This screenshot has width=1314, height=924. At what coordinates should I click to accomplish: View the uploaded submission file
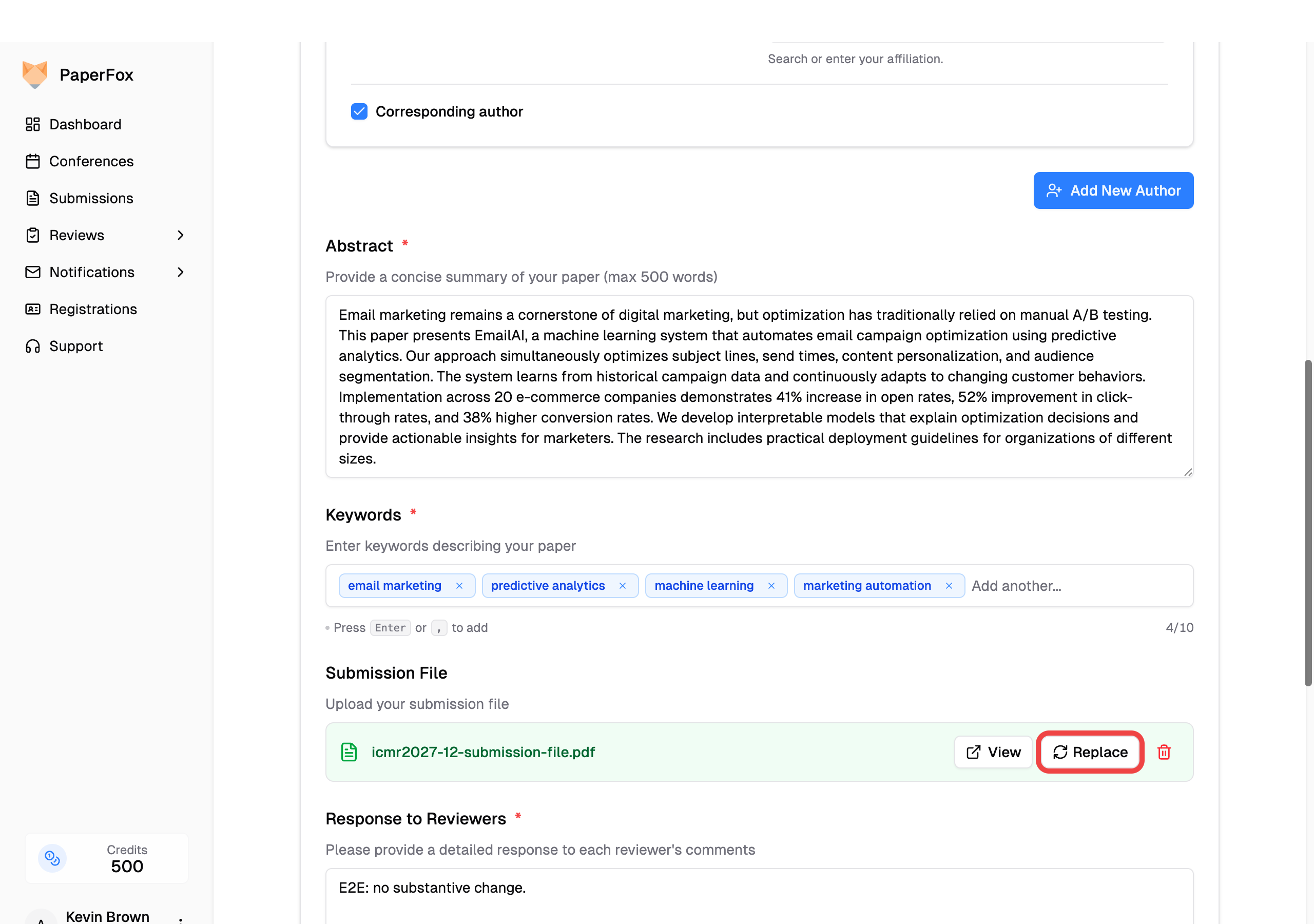[993, 752]
